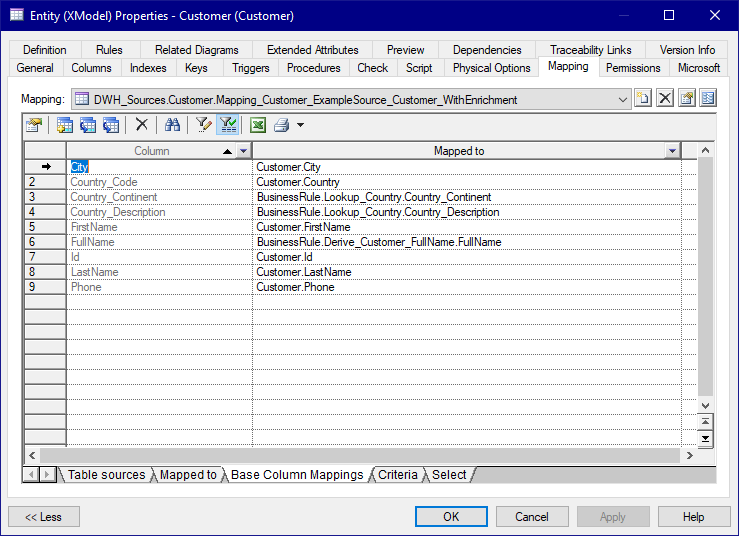Delete the current mapping with the X icon beside the dropdown
739x536 pixels.
(x=665, y=99)
